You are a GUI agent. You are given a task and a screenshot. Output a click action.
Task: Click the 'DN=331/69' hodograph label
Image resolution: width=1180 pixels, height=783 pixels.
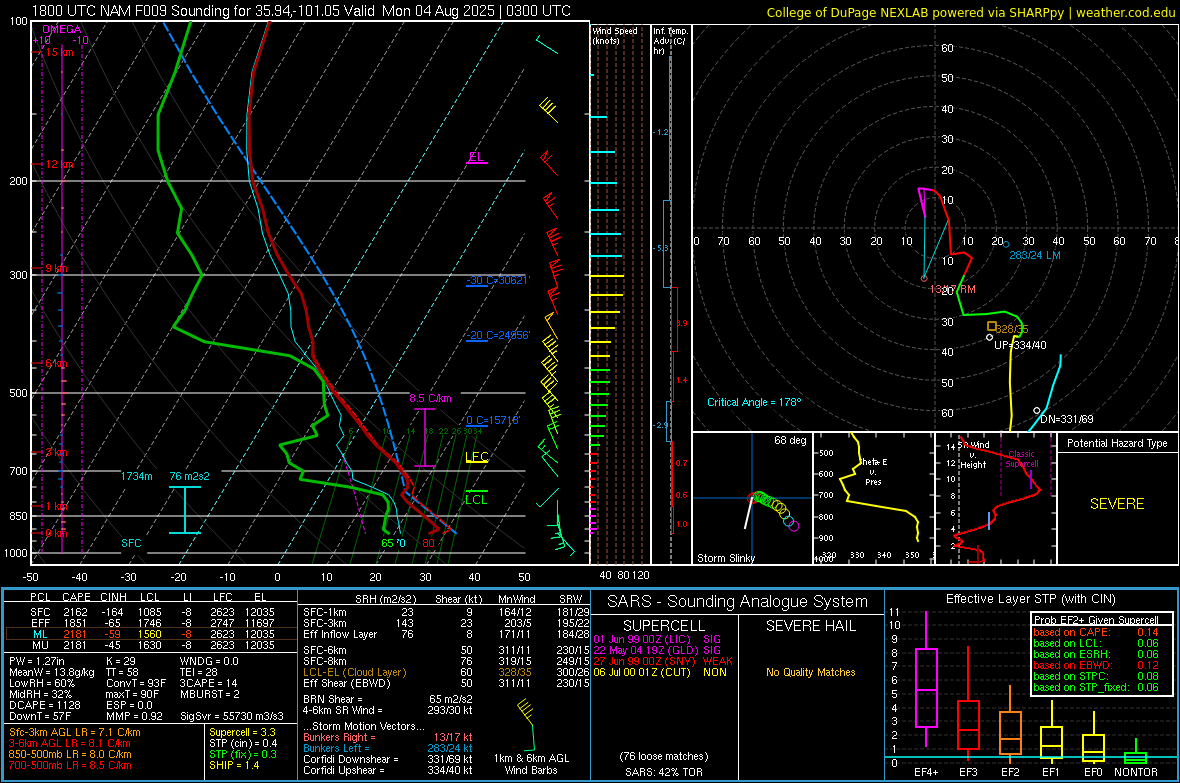(x=1067, y=419)
